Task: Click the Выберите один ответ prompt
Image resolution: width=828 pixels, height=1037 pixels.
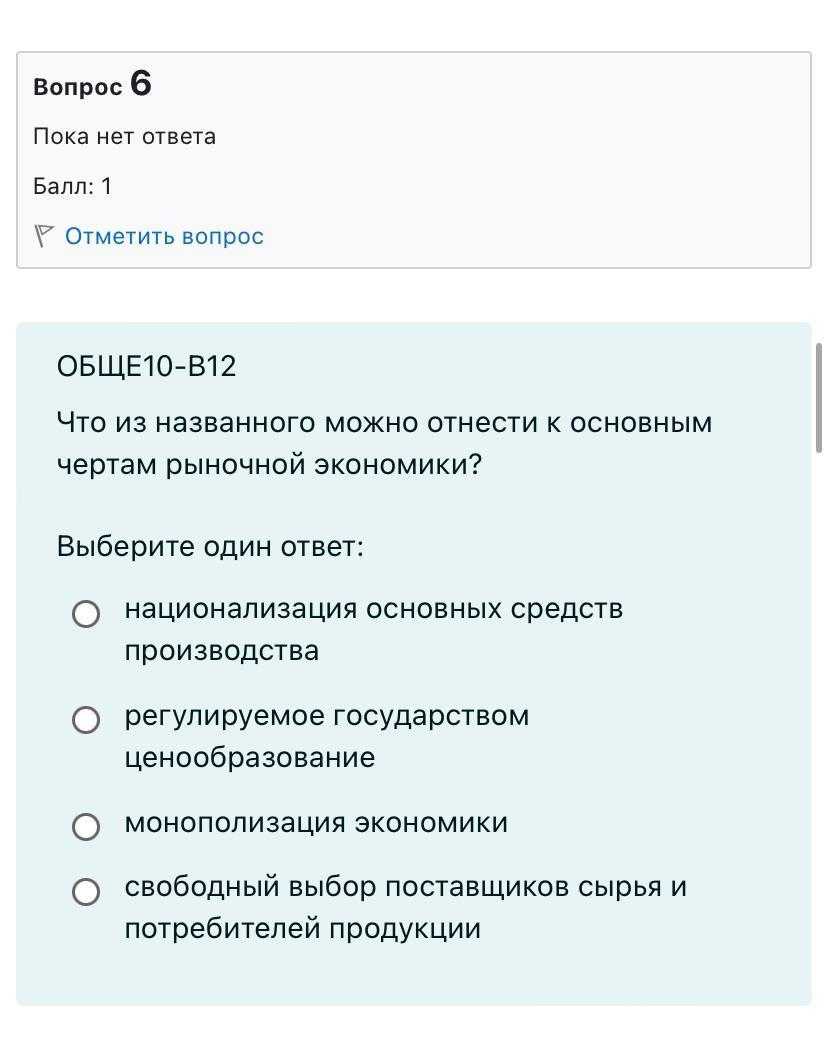Action: click(210, 547)
